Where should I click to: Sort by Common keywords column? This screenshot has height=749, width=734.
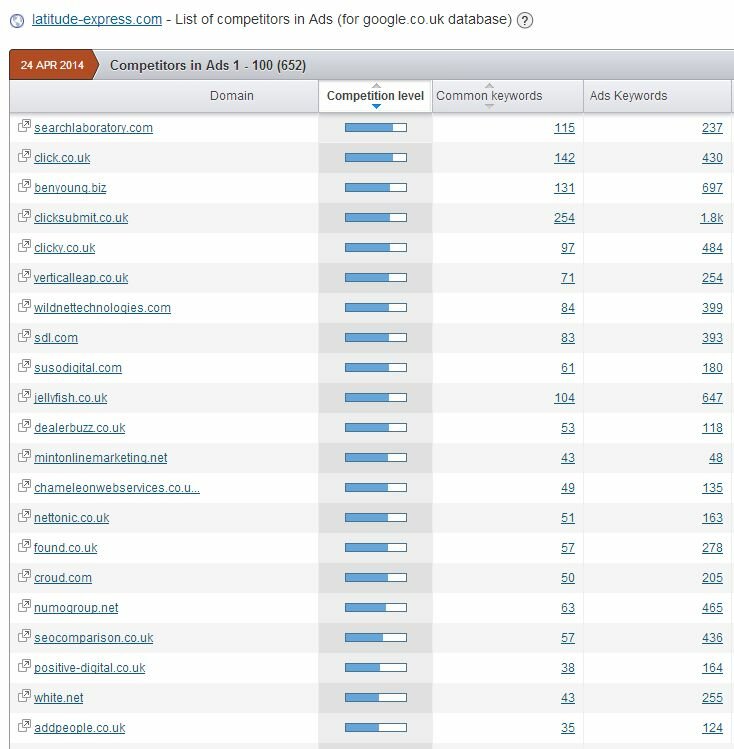point(489,96)
